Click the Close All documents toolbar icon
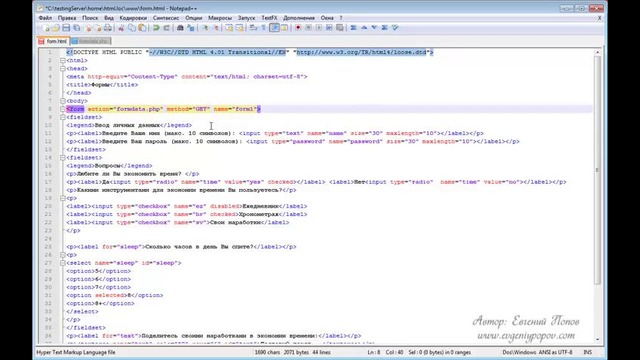The image size is (640, 360). pyautogui.click(x=98, y=28)
